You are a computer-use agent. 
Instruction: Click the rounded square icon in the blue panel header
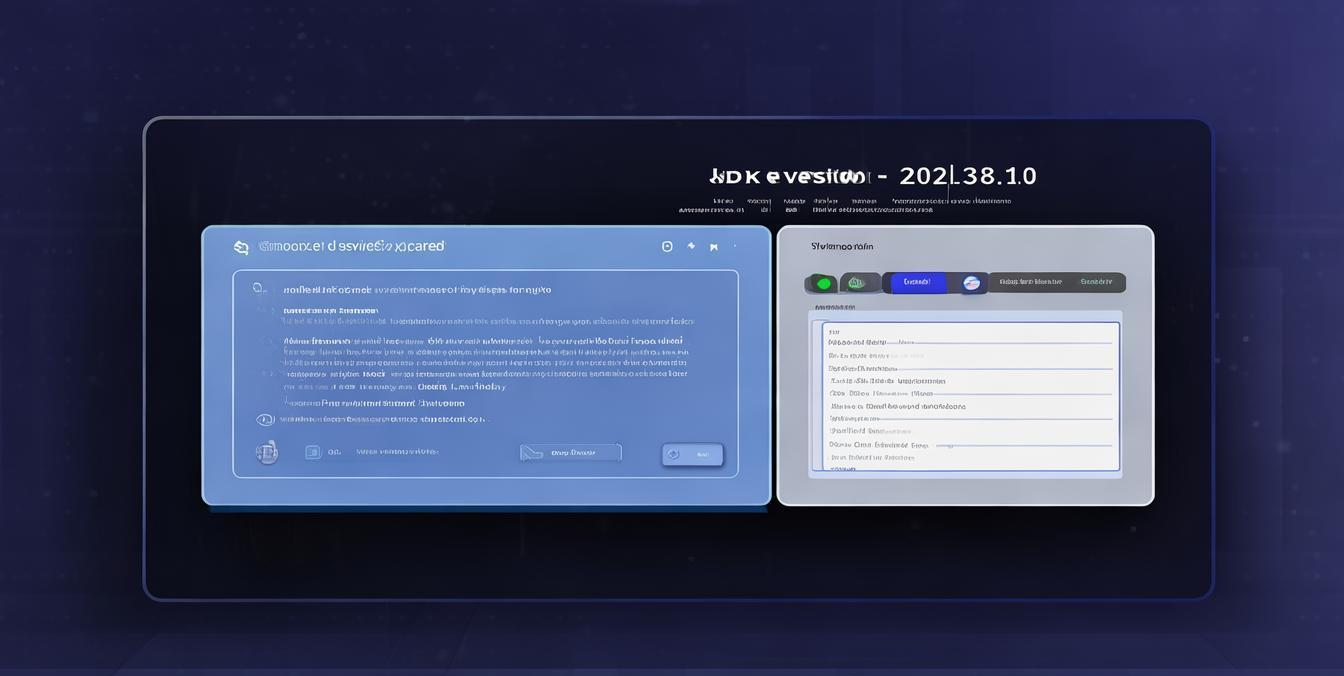(x=667, y=246)
